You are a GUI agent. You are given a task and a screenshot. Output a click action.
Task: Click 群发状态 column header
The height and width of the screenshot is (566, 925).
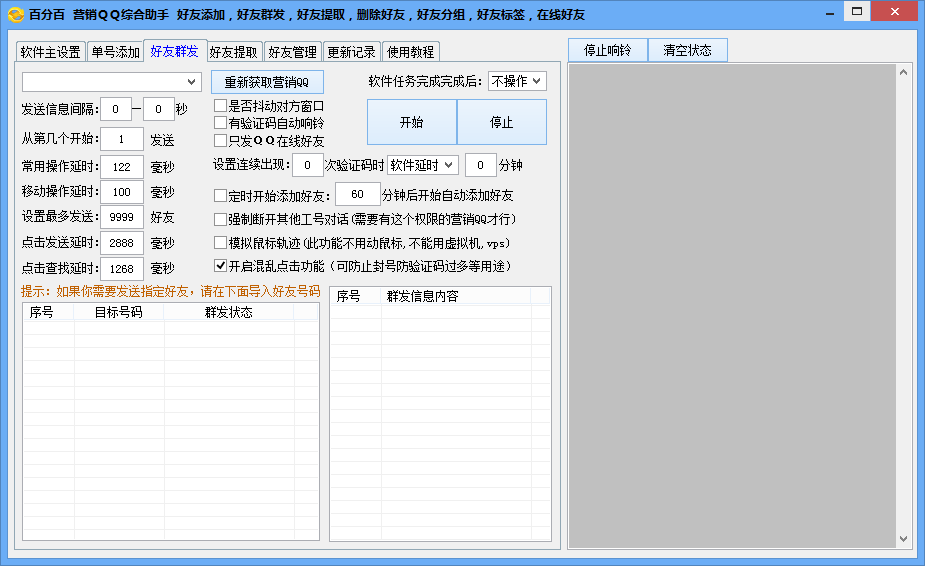229,312
